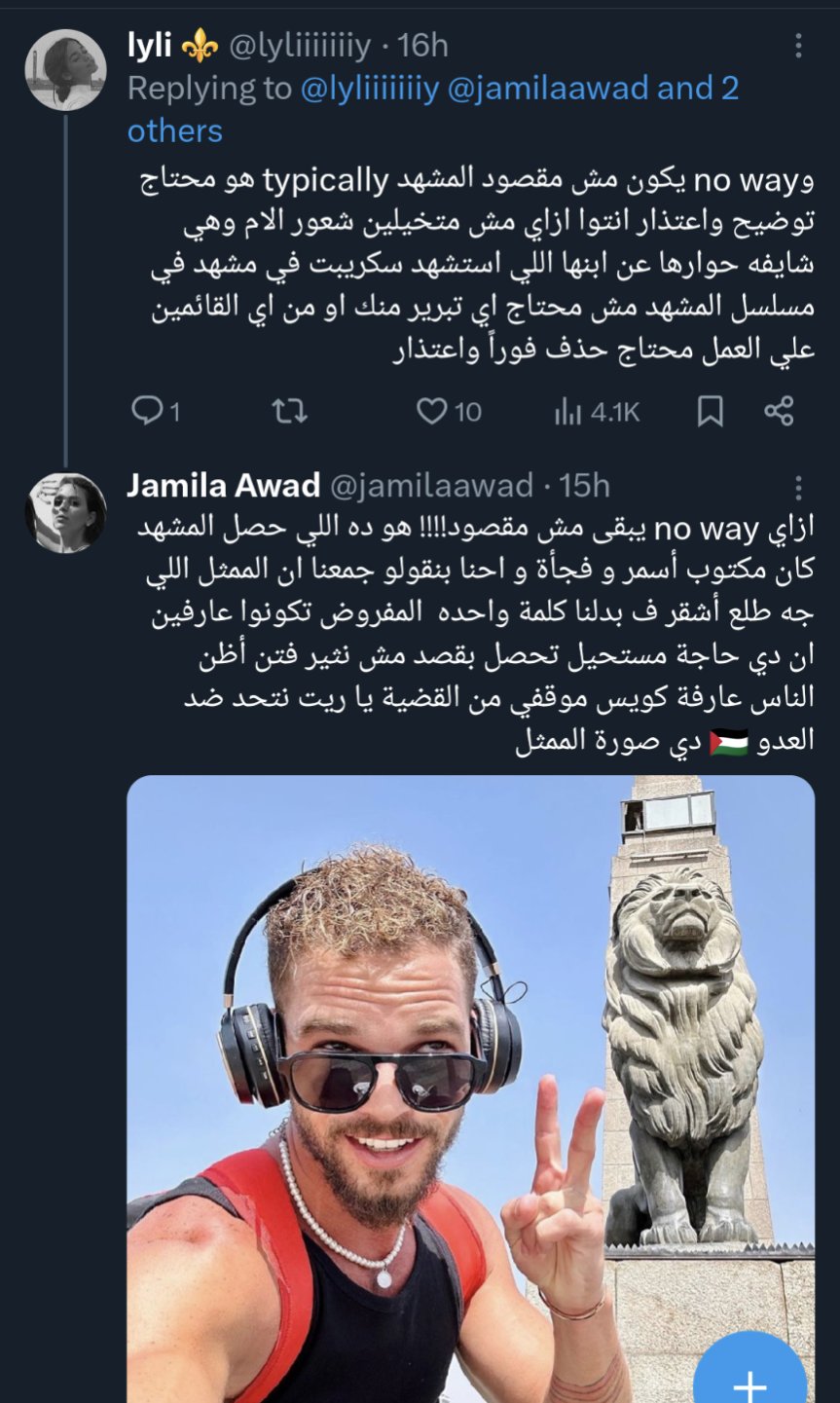Image resolution: width=840 pixels, height=1403 pixels.
Task: Open lyli's profile avatar
Action: point(65,69)
